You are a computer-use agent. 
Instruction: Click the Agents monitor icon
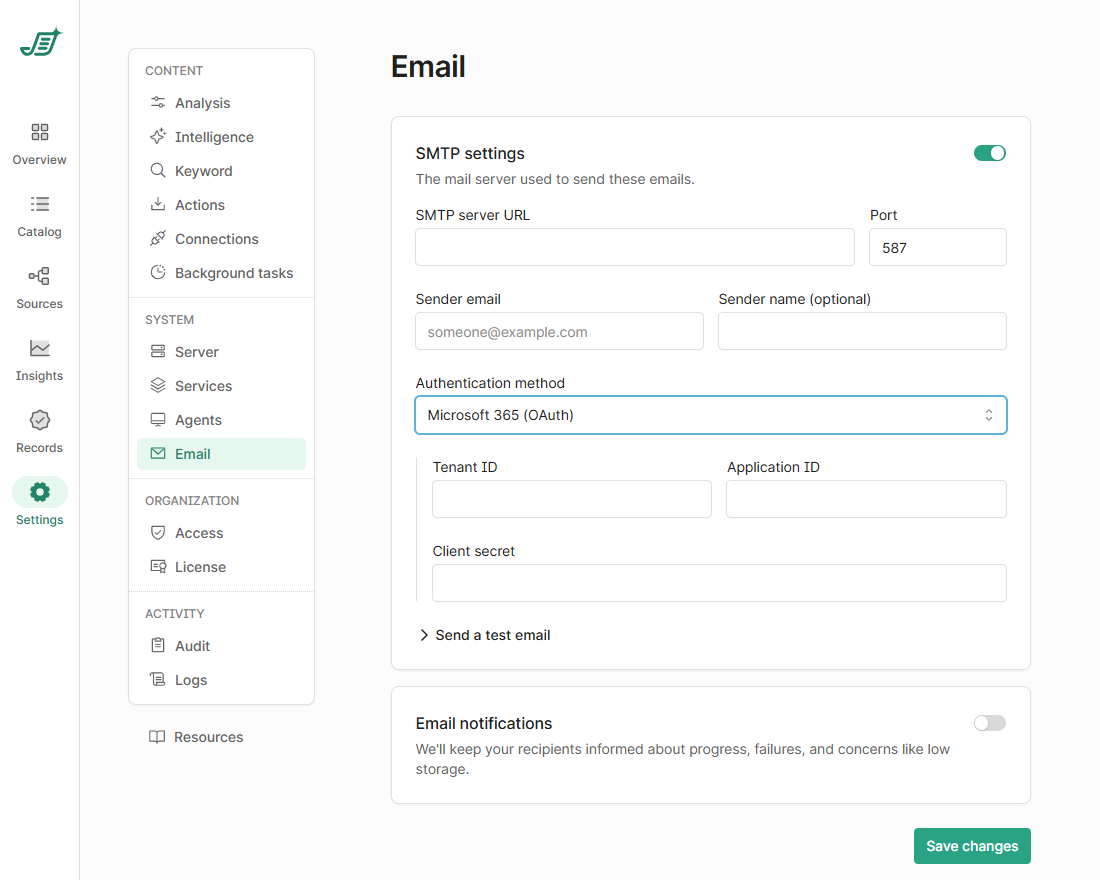[158, 420]
